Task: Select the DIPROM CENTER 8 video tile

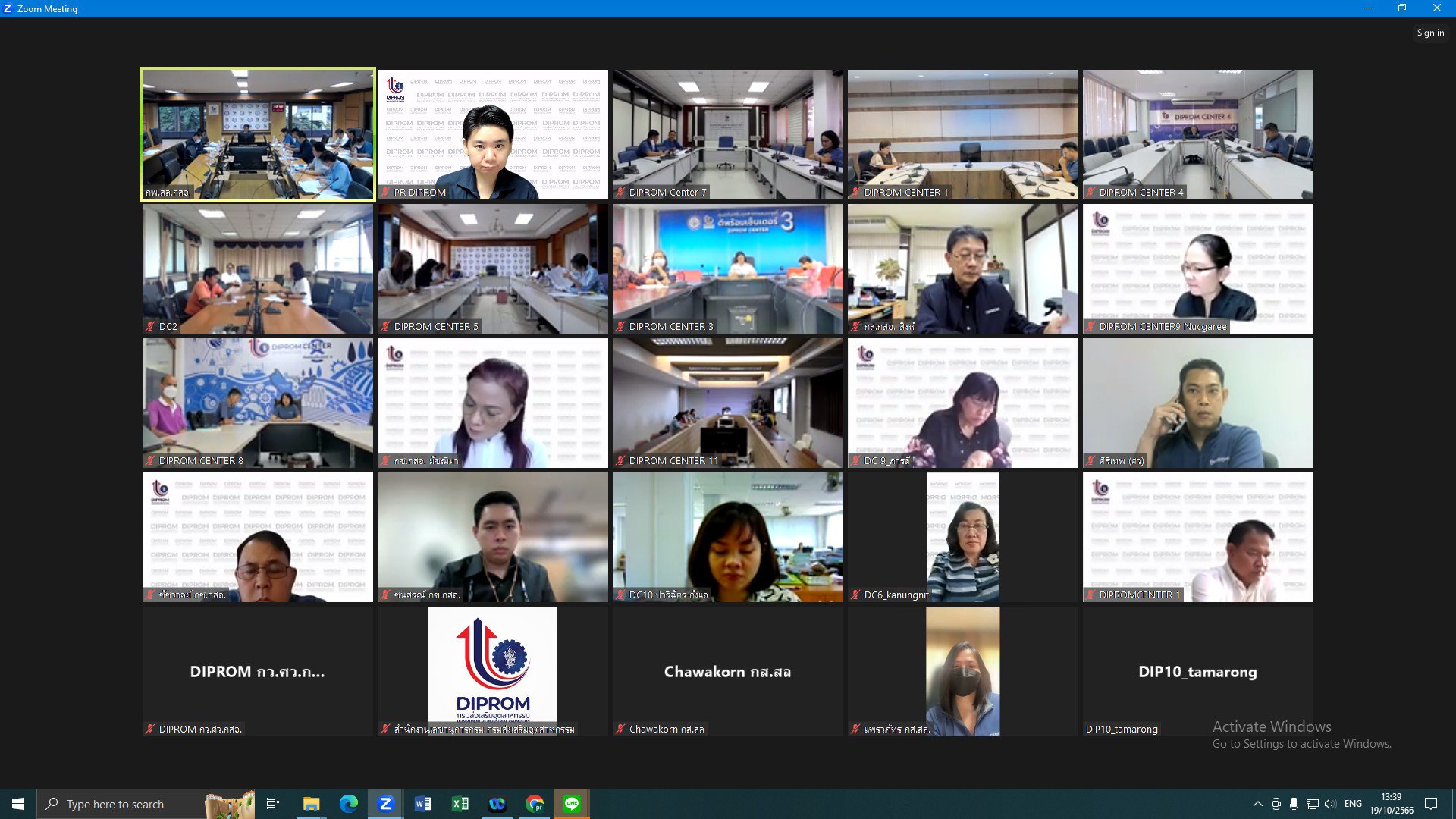Action: click(x=258, y=403)
